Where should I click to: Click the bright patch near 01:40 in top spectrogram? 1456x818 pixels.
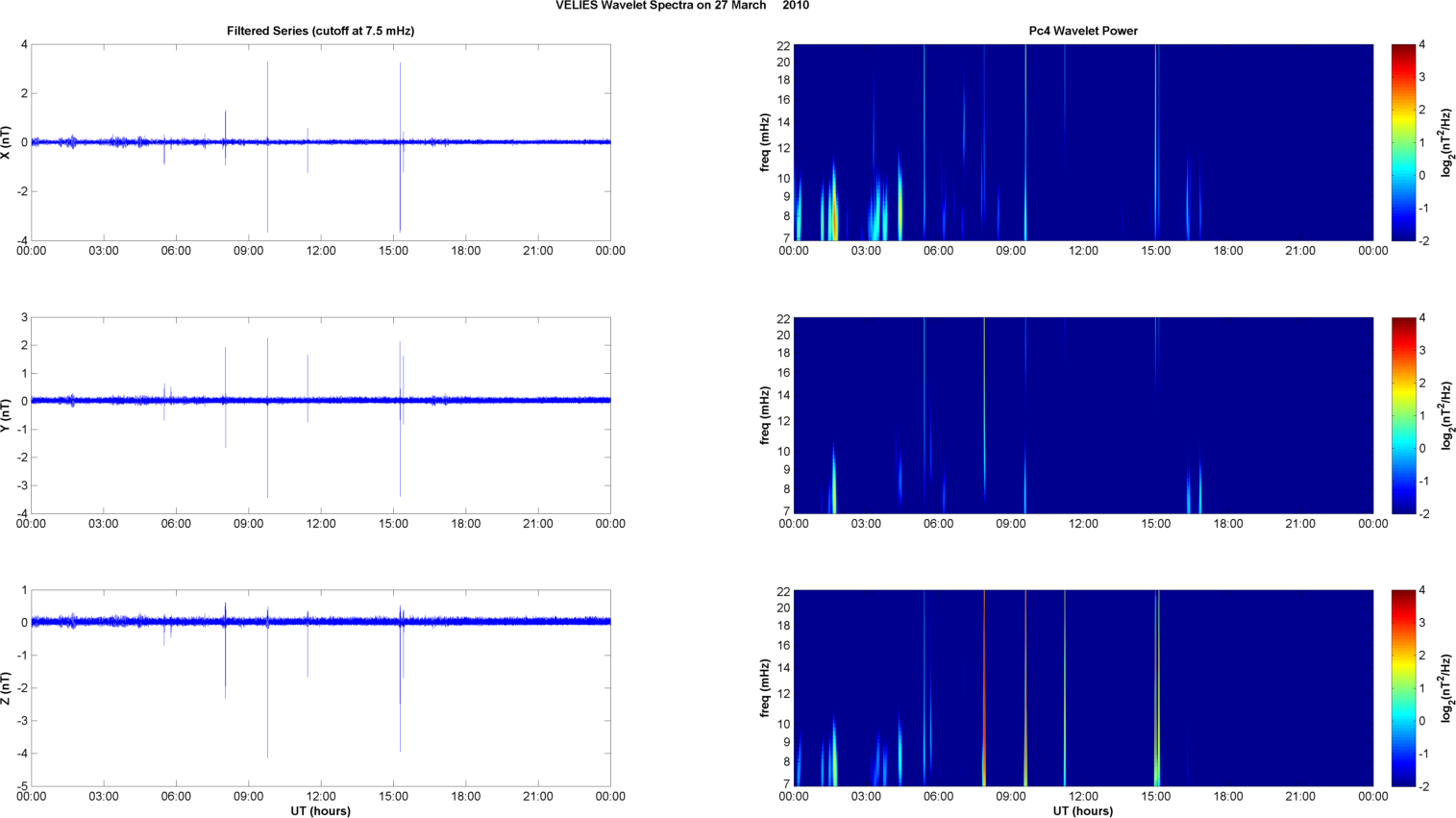click(x=834, y=216)
